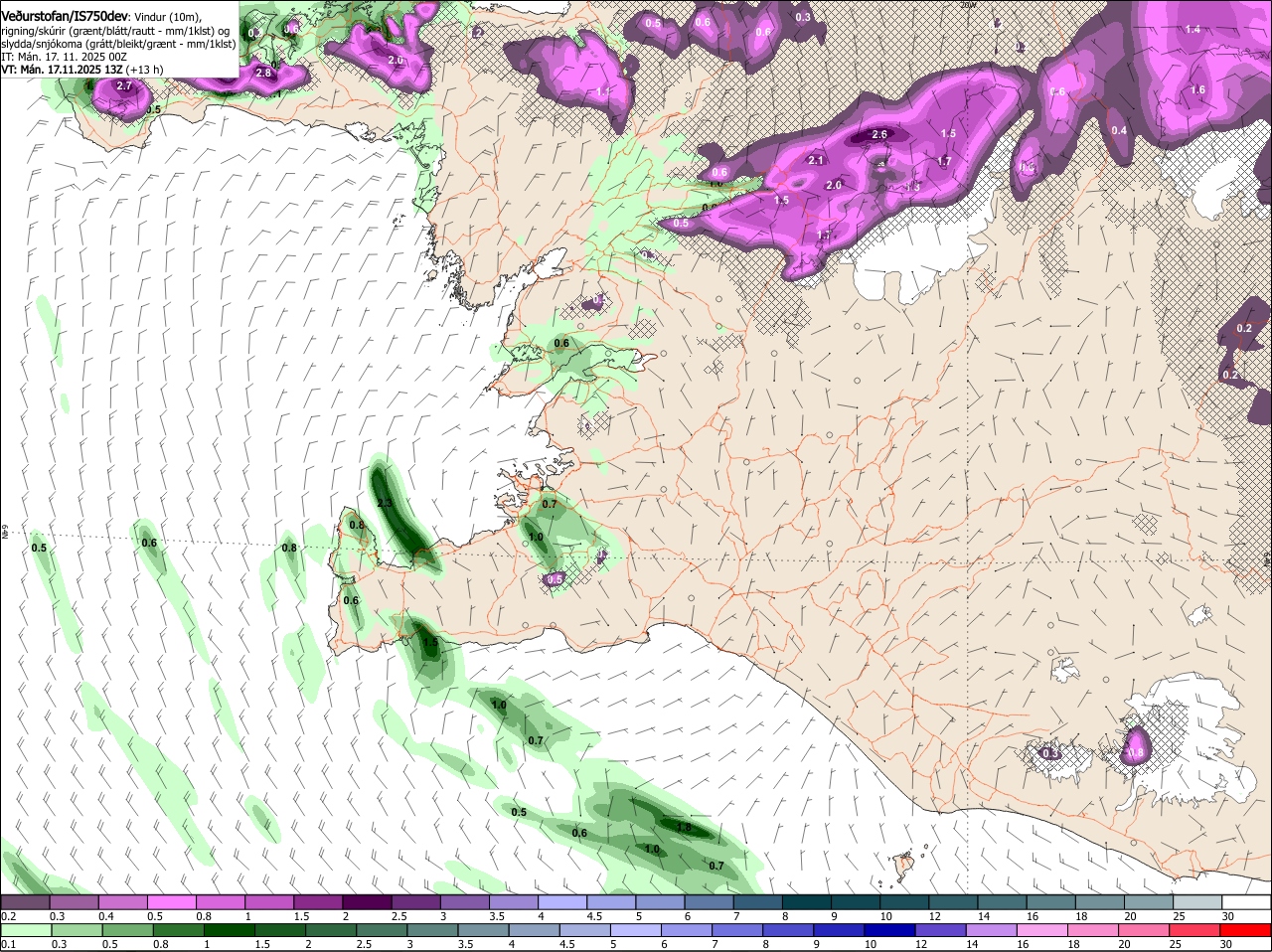Viewport: 1272px width, 952px height.
Task: Pick upper snow legend swatch between 1 and 1.5
Action: (269, 902)
